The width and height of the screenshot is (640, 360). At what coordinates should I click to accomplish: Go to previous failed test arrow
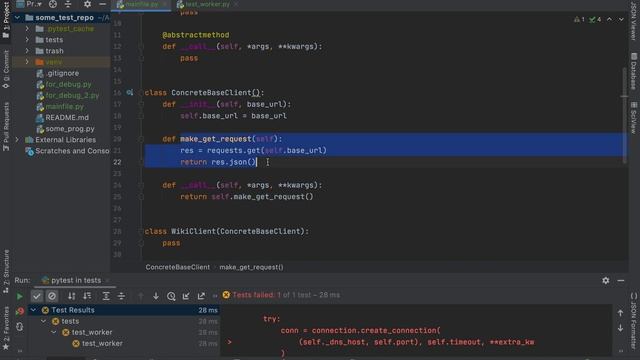[x=141, y=296]
